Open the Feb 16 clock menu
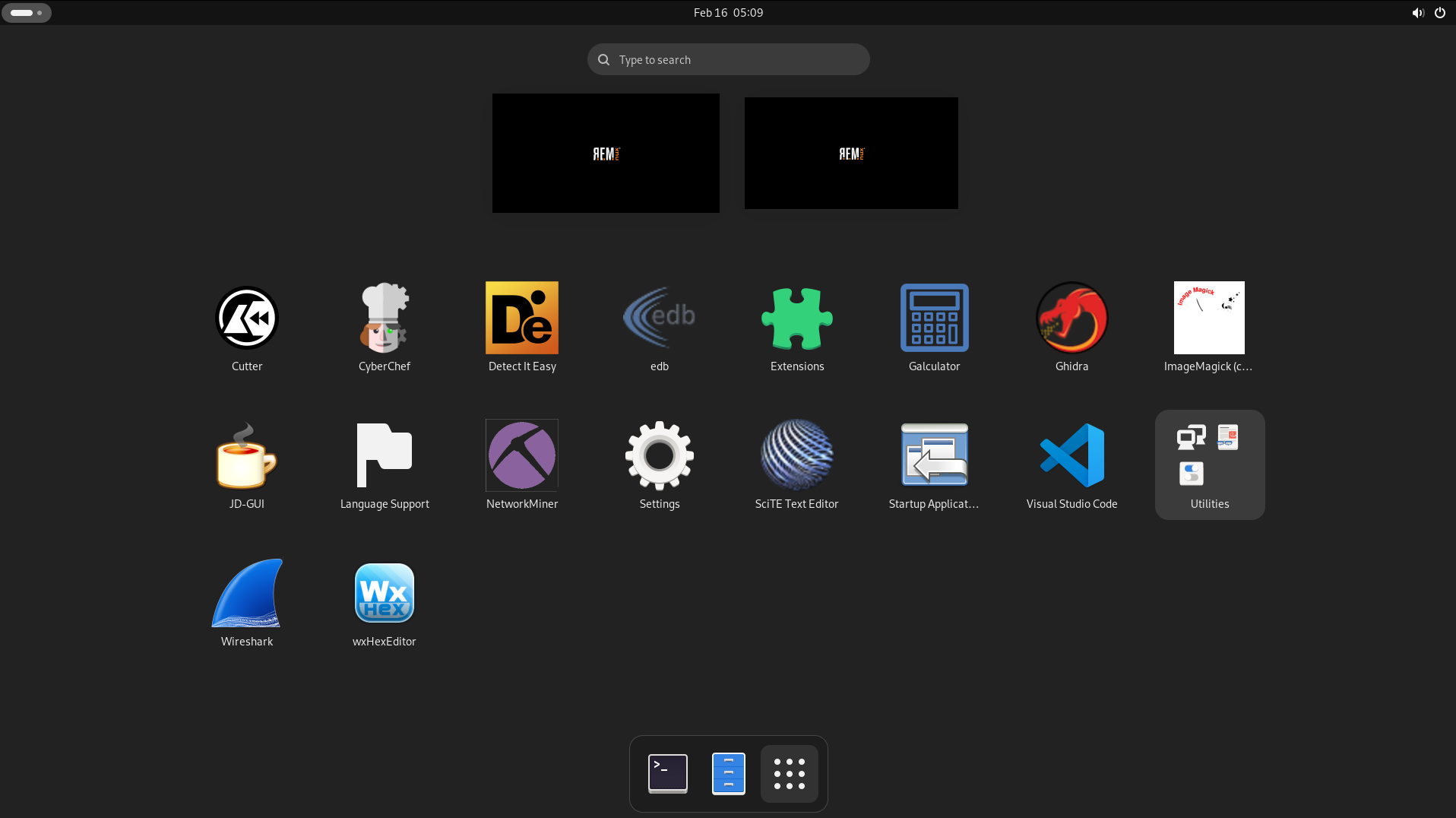The image size is (1456, 818). pyautogui.click(x=727, y=13)
